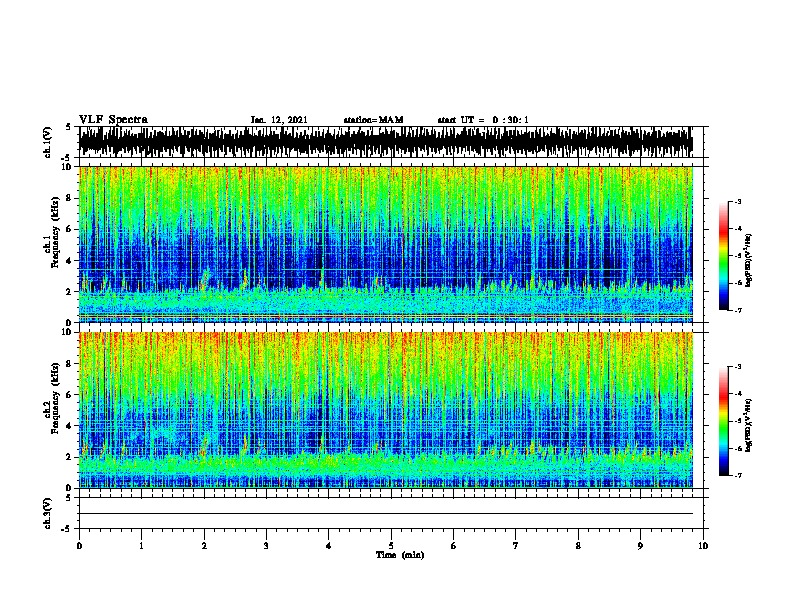The image size is (792, 612).
Task: Click the "ch.3(V)" axis label
Action: 48,513
